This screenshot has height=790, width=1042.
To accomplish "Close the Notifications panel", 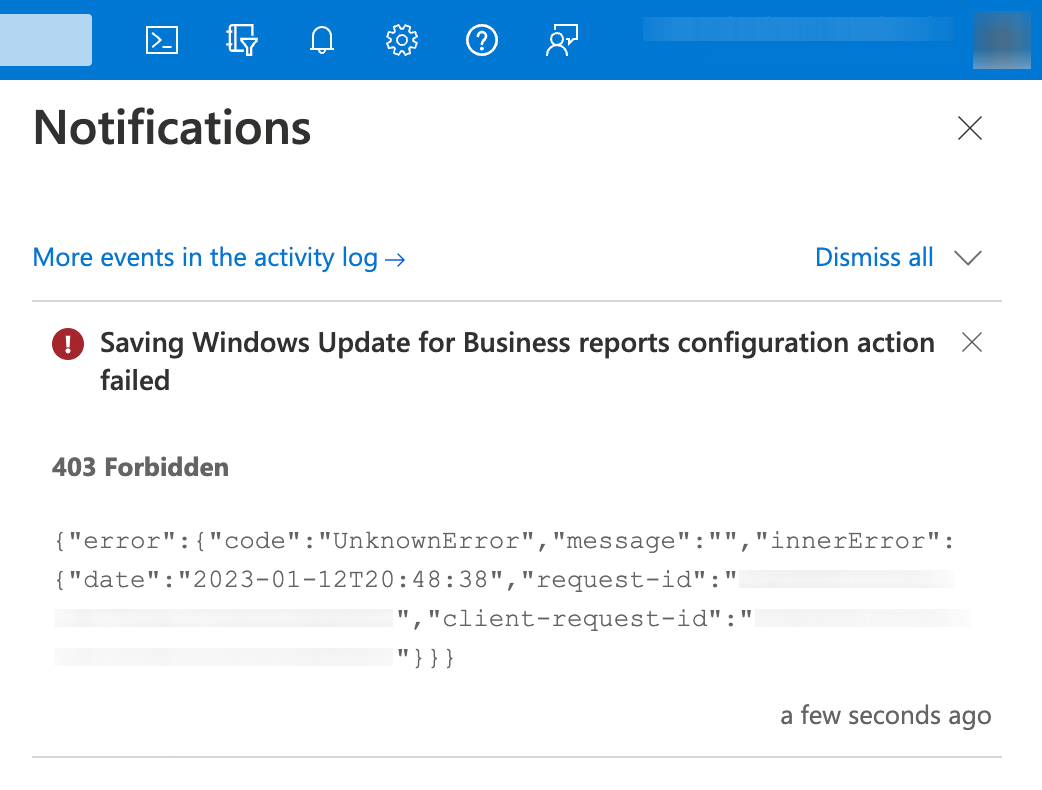I will [x=970, y=128].
